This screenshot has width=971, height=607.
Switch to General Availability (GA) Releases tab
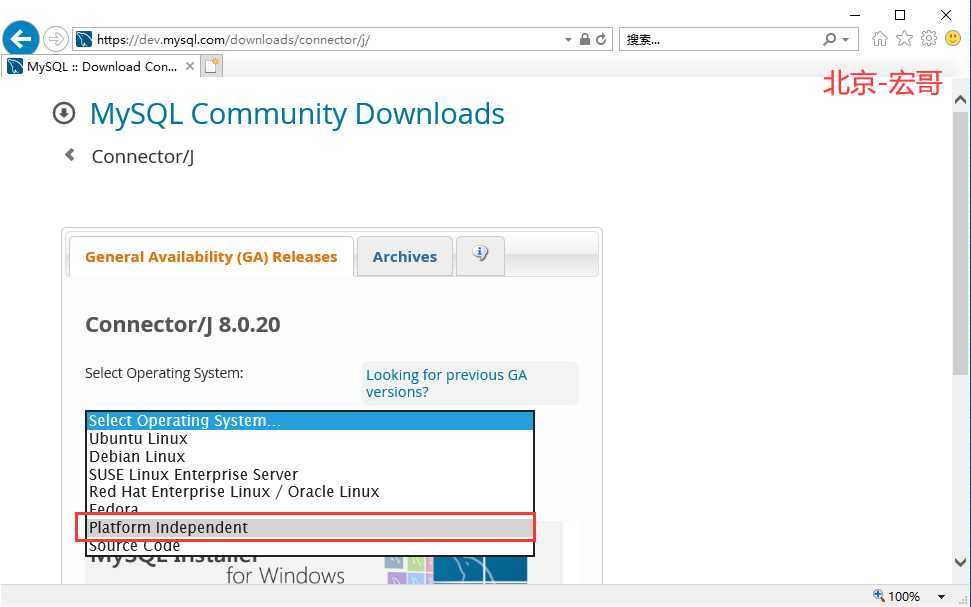(211, 256)
